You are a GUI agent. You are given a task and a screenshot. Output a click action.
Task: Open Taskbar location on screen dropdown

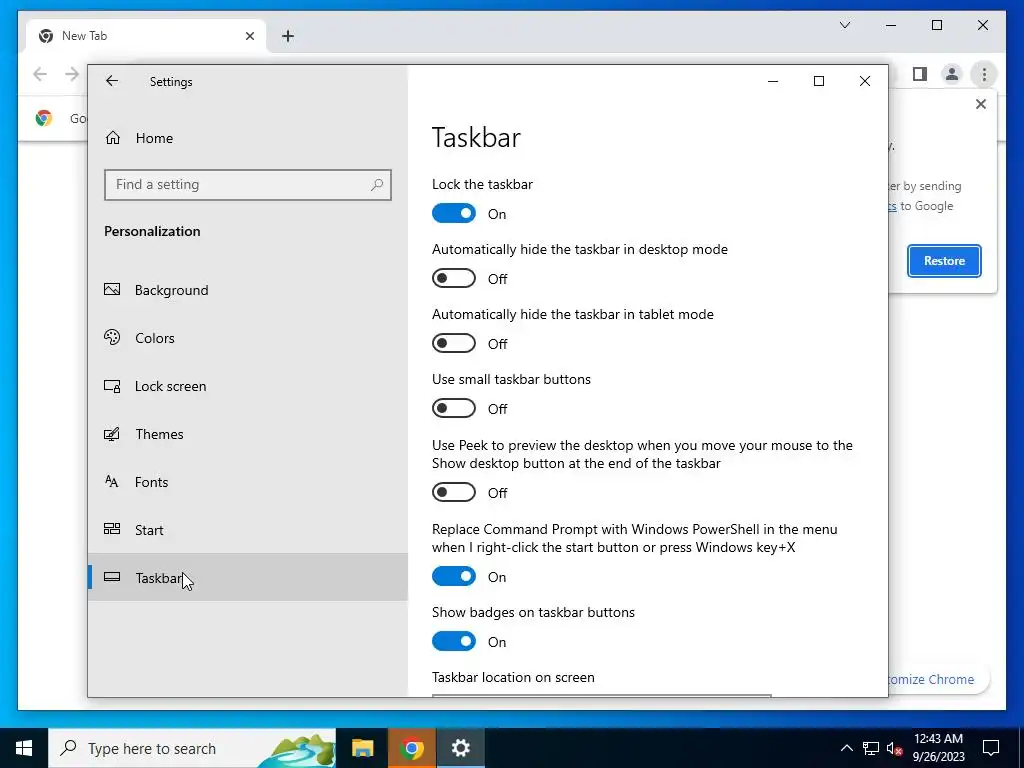601,696
